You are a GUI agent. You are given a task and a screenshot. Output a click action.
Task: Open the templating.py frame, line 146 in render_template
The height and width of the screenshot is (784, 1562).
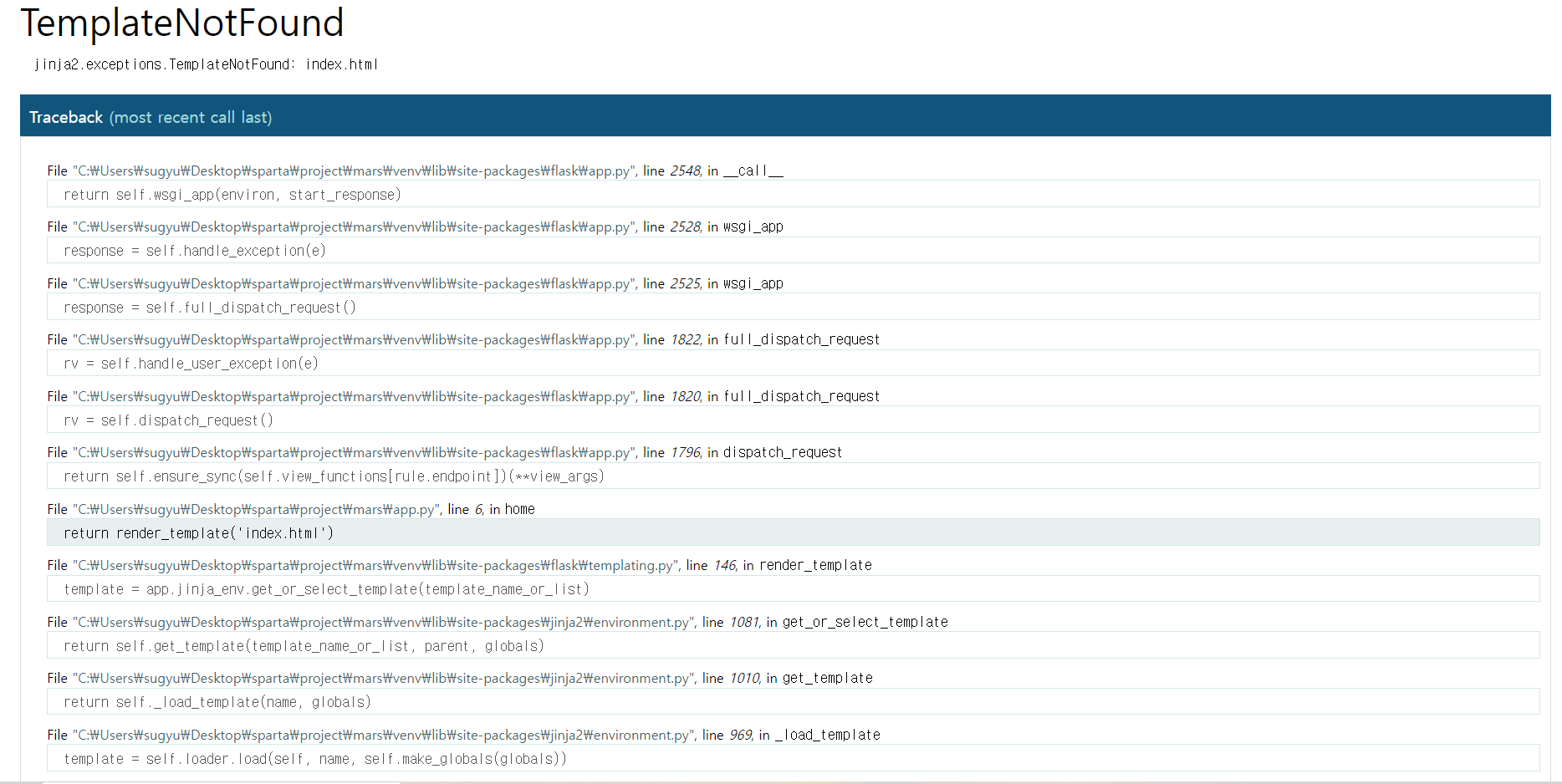(x=460, y=565)
